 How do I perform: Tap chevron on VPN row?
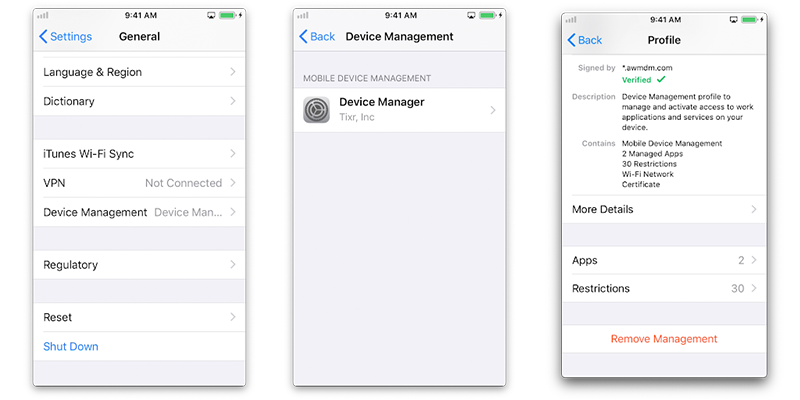(233, 183)
